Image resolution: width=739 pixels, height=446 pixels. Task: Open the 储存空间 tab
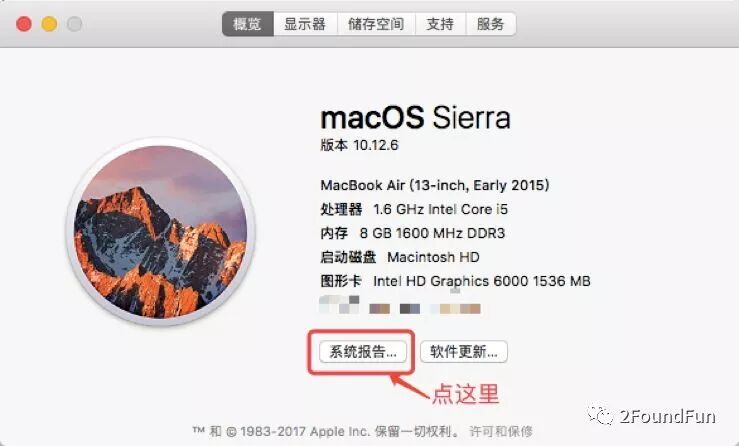click(x=376, y=24)
